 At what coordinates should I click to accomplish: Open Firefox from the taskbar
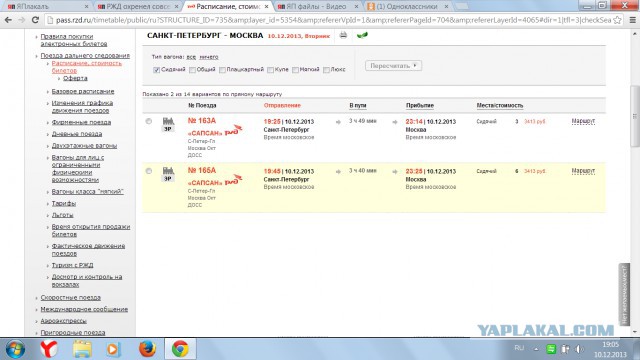[147, 349]
